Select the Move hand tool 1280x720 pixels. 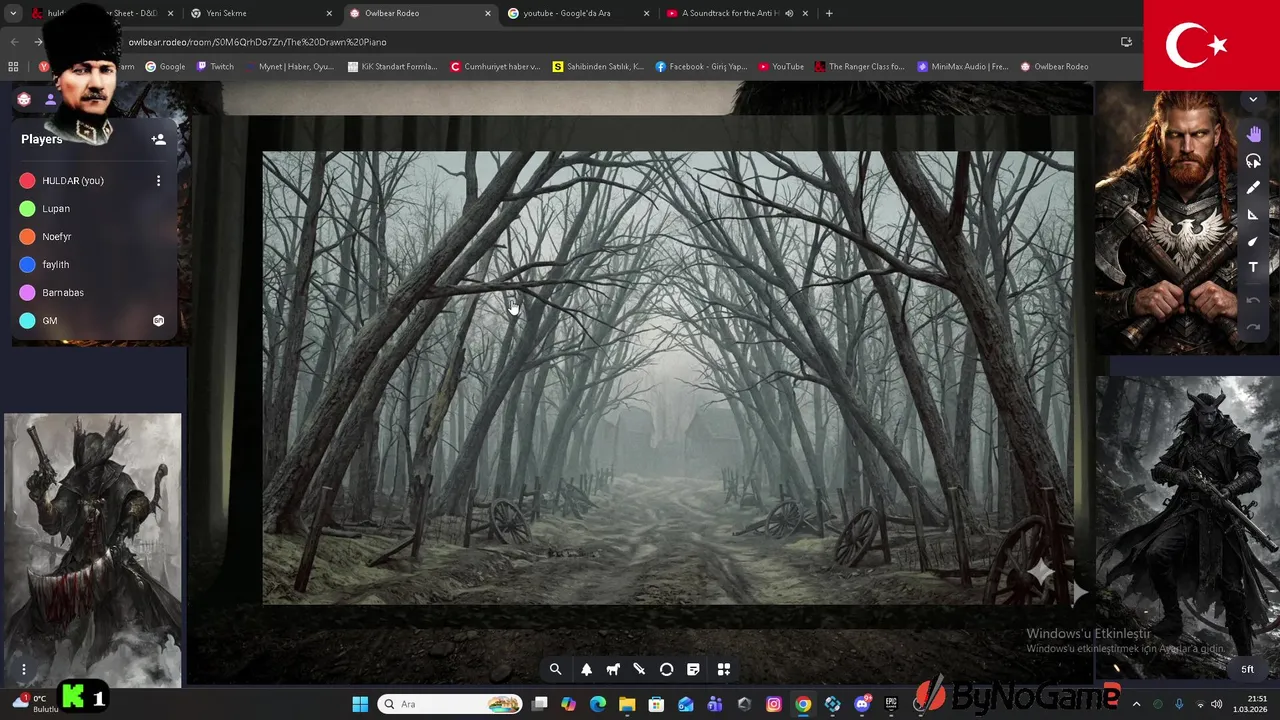(x=1254, y=134)
